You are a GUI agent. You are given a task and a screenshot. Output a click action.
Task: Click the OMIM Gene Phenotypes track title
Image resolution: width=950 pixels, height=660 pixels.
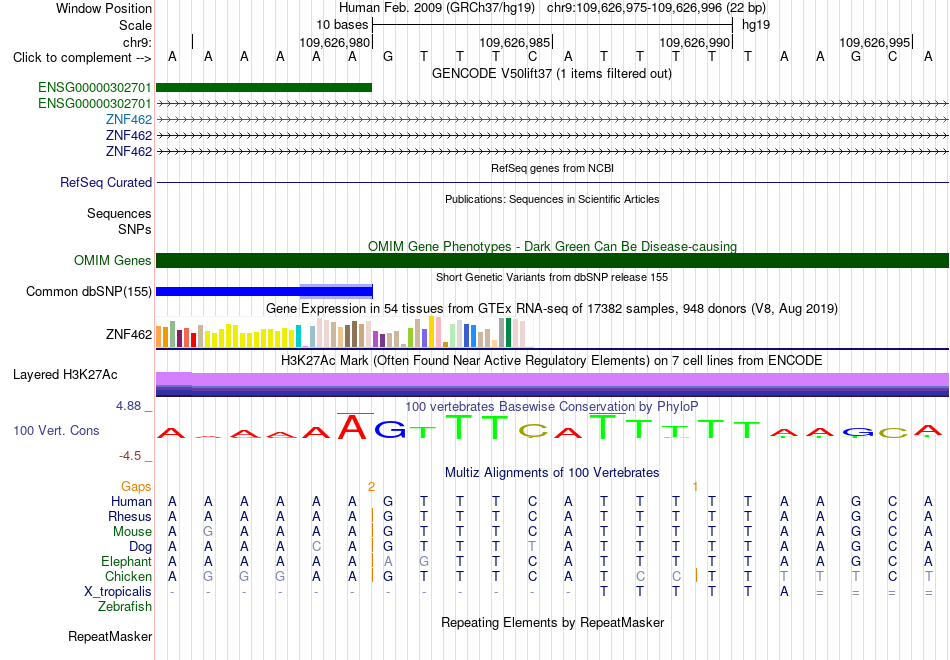pos(552,247)
